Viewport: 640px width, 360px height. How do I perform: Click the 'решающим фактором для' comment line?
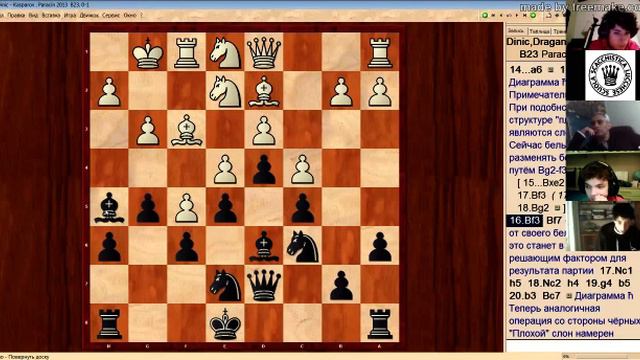(567, 258)
